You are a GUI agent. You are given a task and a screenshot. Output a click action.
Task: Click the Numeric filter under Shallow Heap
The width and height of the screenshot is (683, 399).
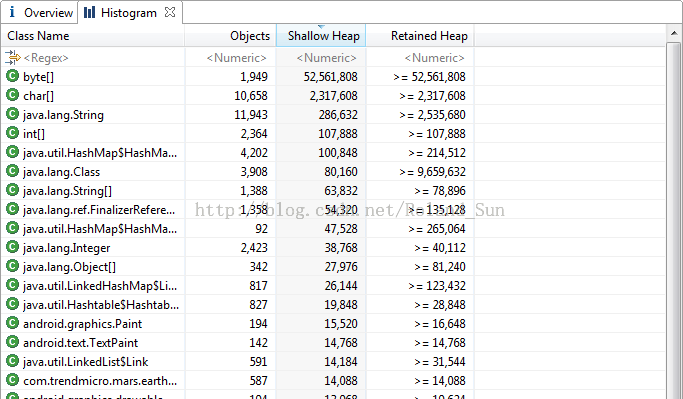(326, 58)
